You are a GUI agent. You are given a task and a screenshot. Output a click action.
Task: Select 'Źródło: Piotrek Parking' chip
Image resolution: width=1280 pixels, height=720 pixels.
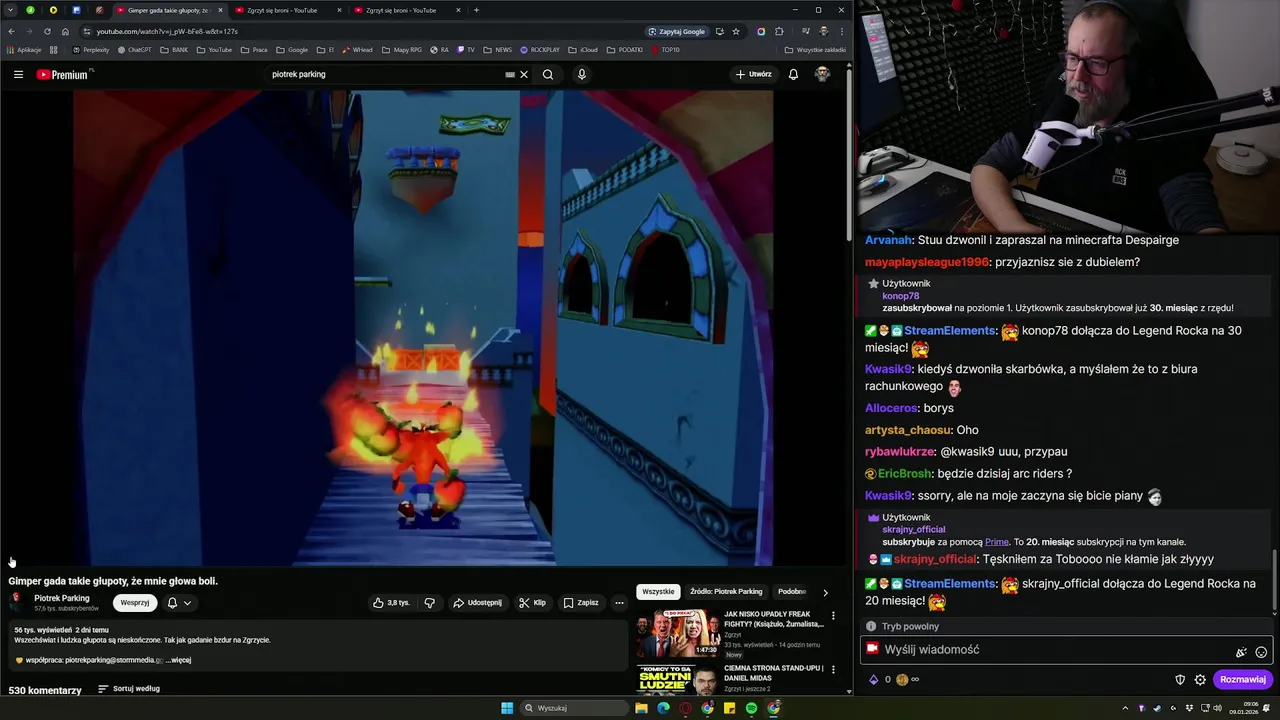(726, 592)
